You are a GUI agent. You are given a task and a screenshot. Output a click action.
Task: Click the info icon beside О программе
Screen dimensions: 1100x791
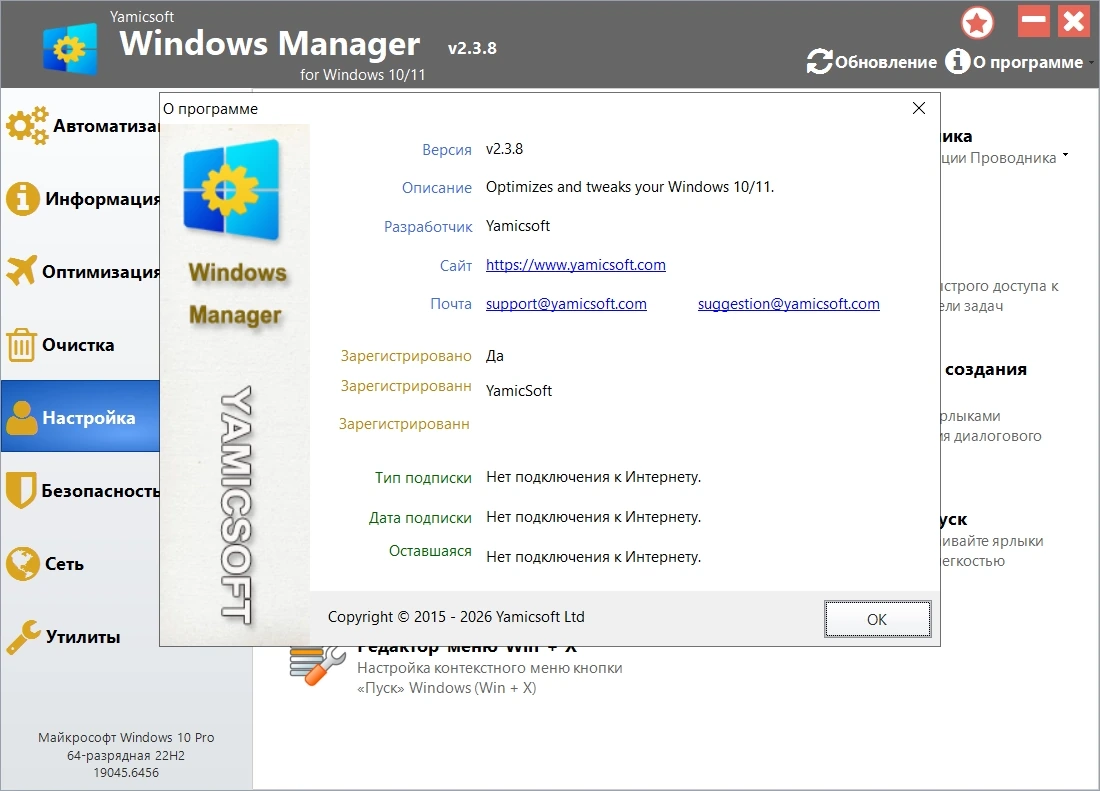pyautogui.click(x=958, y=62)
